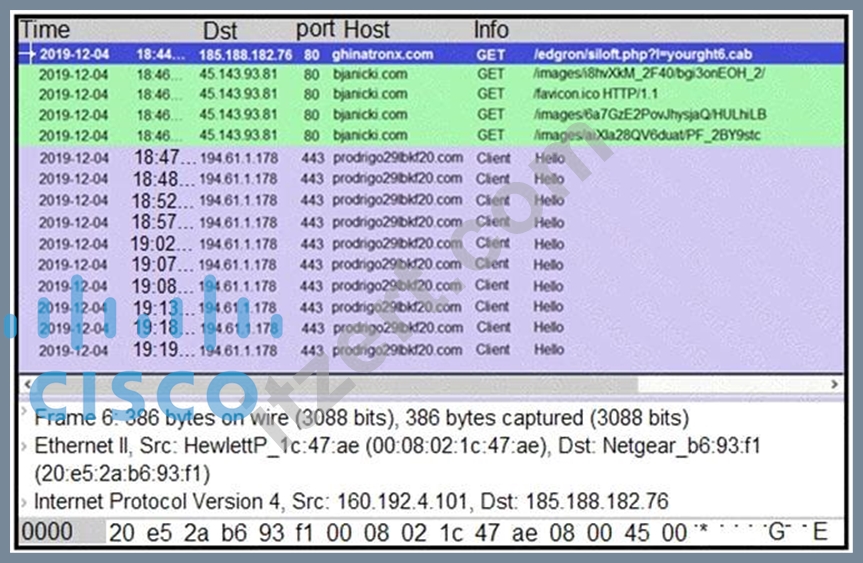
Task: Click the Info column header
Action: (x=491, y=30)
